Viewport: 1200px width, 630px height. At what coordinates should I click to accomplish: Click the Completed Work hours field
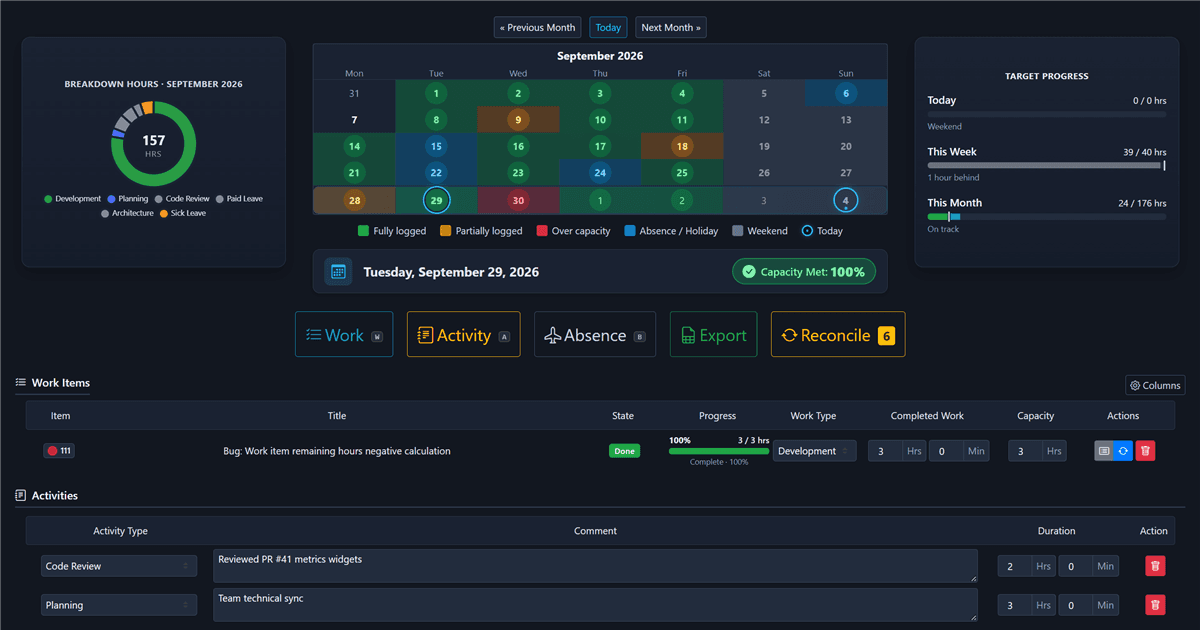[884, 451]
